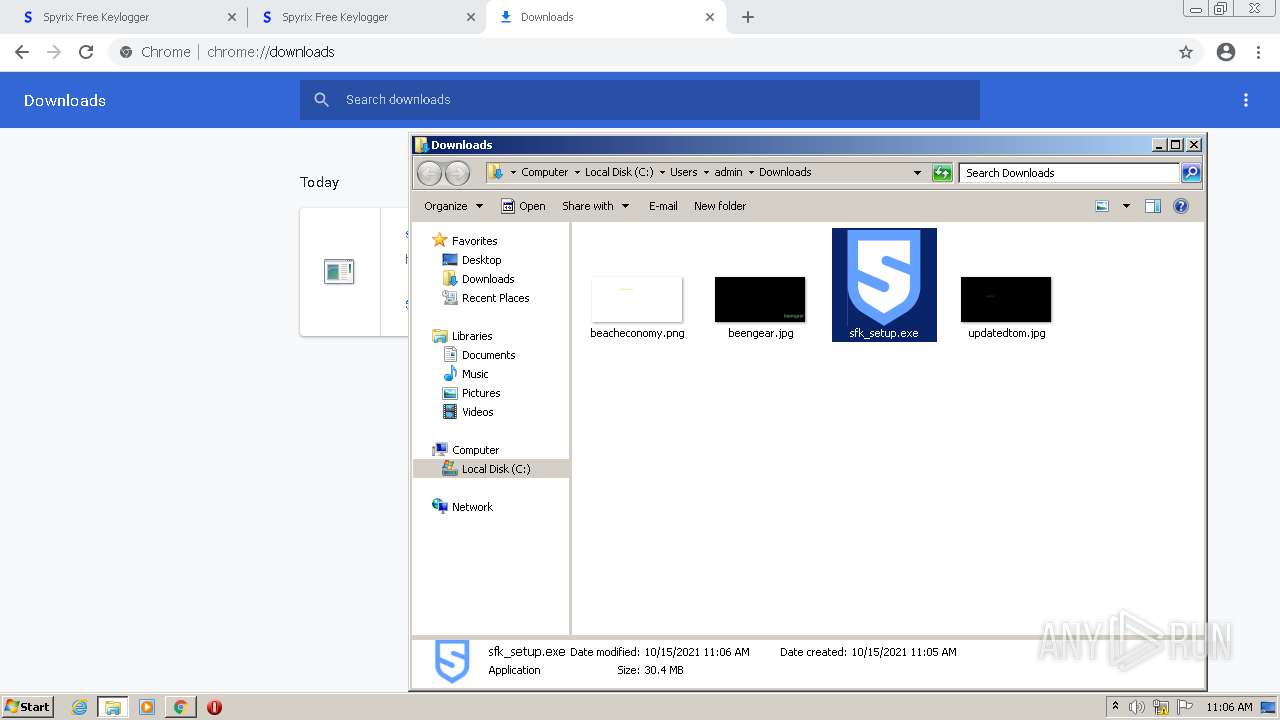Open Chrome profile avatar menu
The width and height of the screenshot is (1280, 720).
click(1226, 52)
